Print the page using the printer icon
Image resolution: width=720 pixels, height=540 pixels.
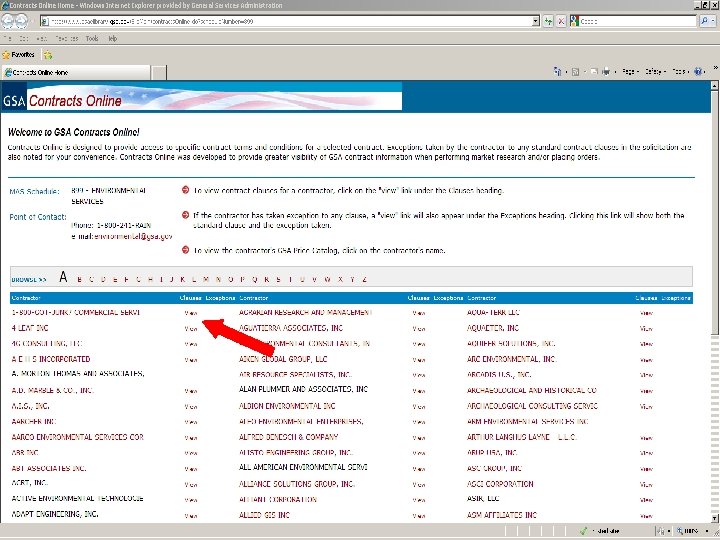click(606, 72)
